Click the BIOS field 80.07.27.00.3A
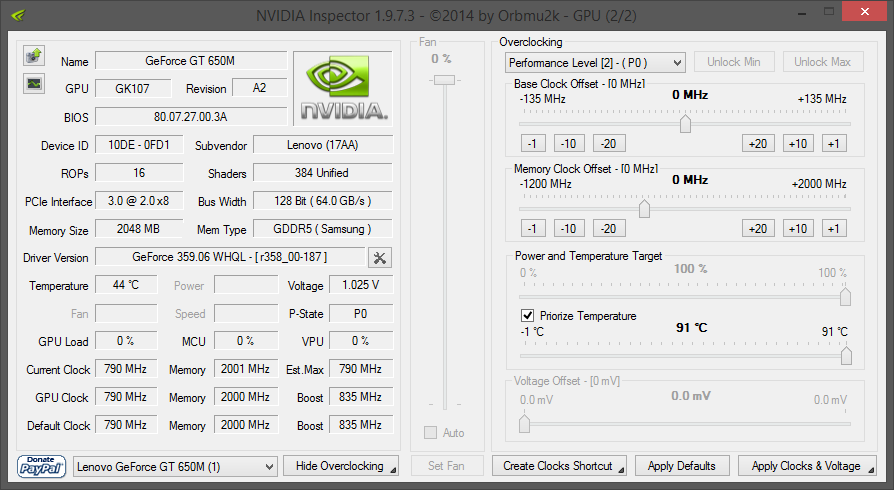The height and width of the screenshot is (490, 894). click(x=190, y=116)
